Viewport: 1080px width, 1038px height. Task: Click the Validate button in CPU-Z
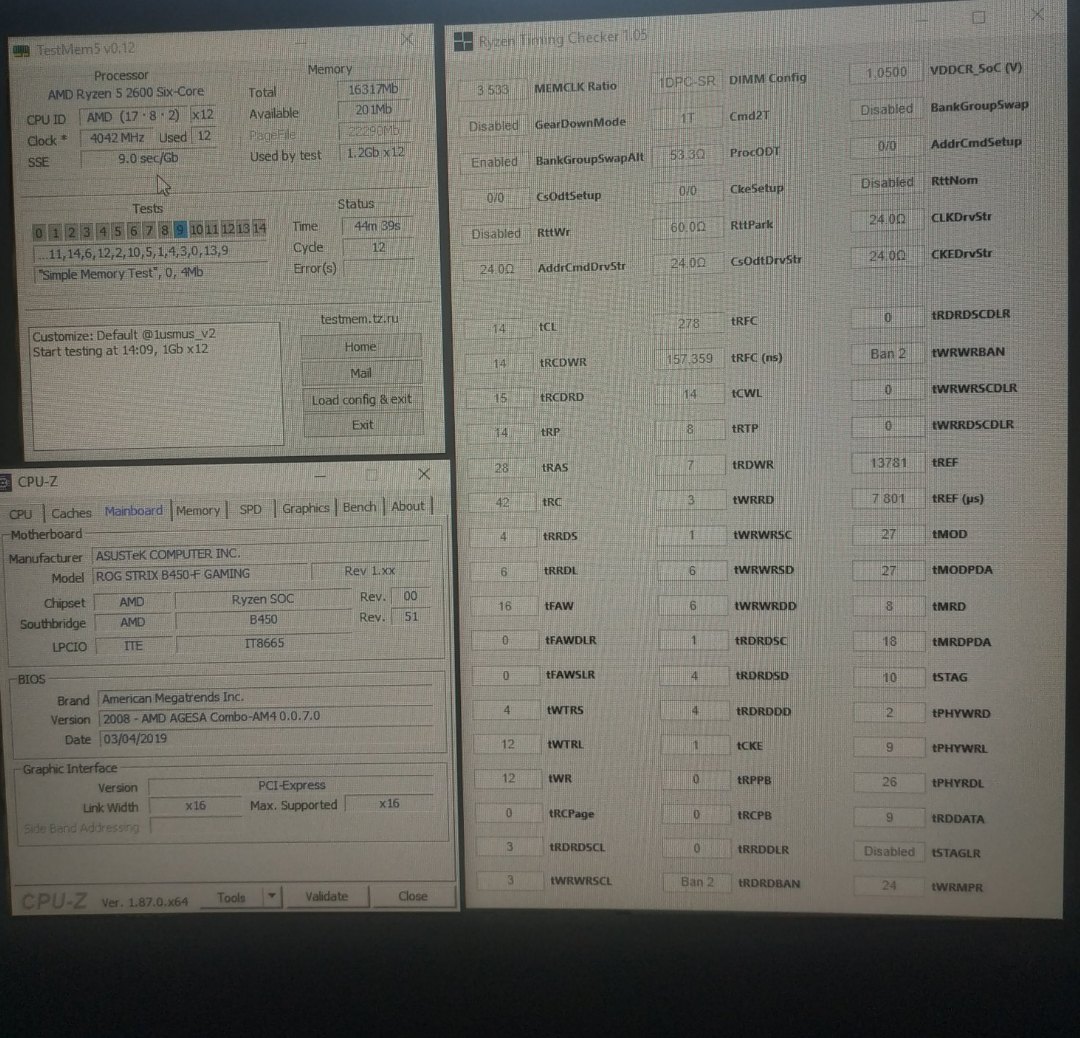[x=326, y=896]
